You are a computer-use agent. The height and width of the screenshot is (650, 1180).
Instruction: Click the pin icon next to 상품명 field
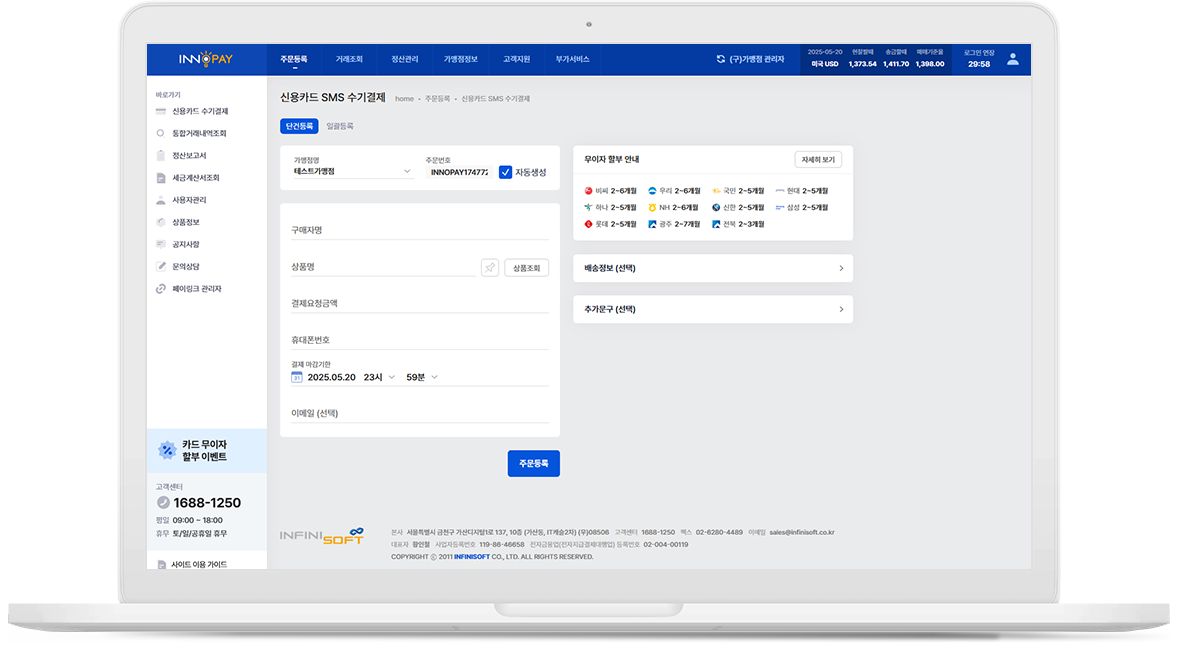490,268
